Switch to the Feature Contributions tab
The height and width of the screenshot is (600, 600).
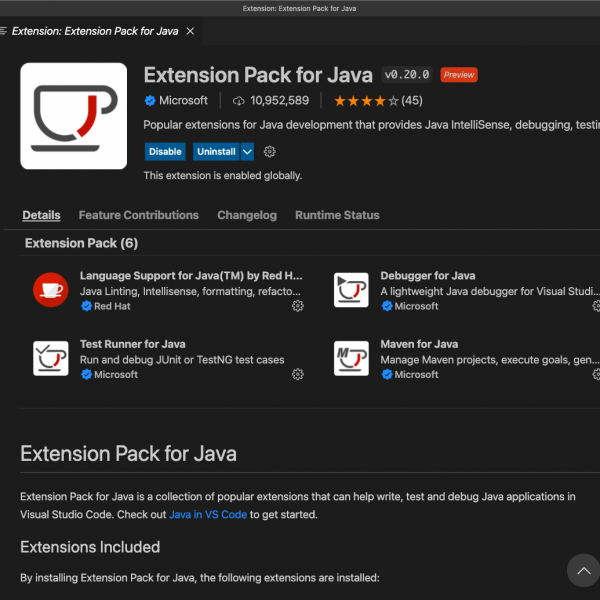click(x=138, y=215)
